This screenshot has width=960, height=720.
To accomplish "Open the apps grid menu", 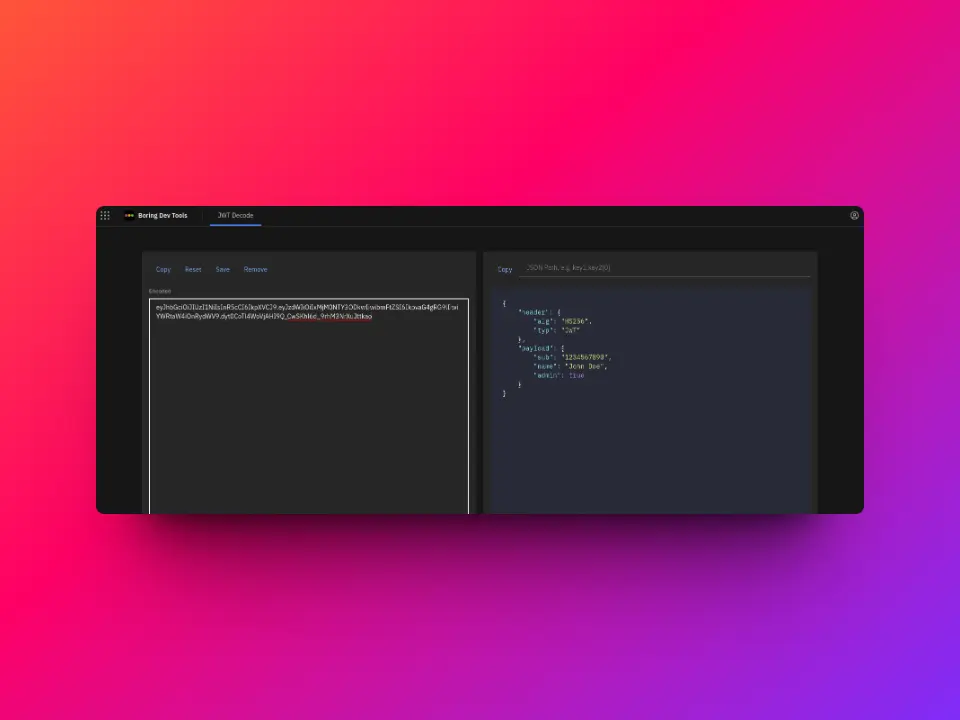I will 105,215.
